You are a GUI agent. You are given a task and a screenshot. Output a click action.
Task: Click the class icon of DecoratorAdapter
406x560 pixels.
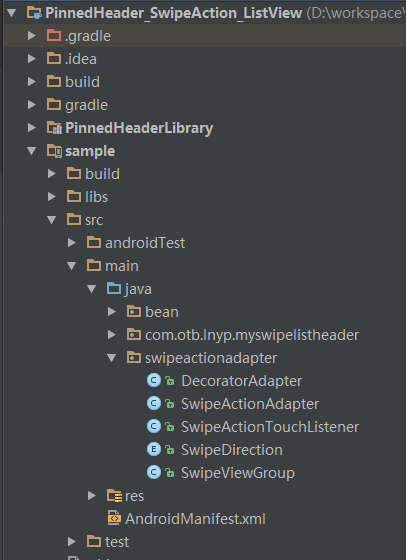(x=154, y=381)
